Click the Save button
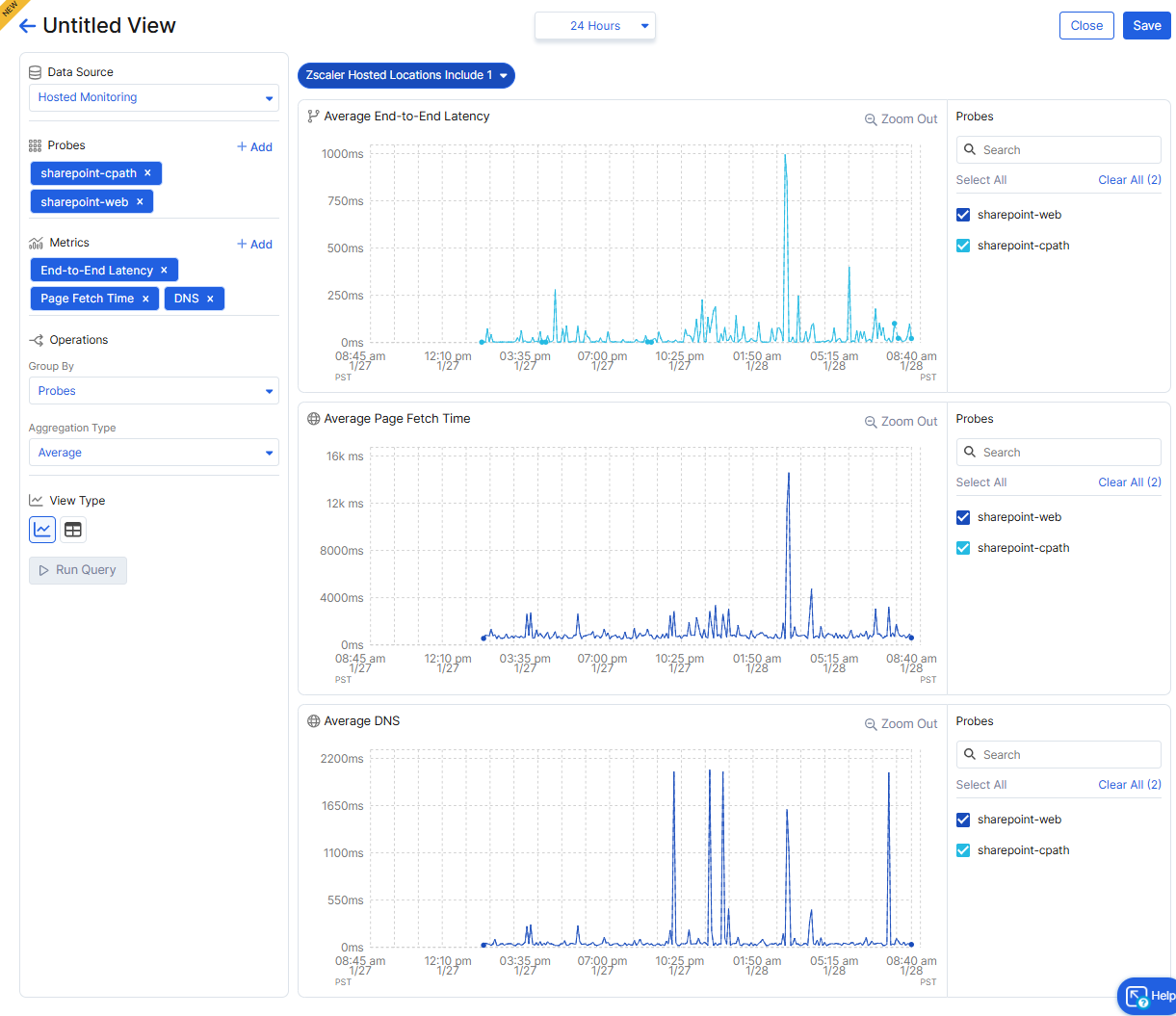Image resolution: width=1176 pixels, height=1016 pixels. click(1146, 26)
